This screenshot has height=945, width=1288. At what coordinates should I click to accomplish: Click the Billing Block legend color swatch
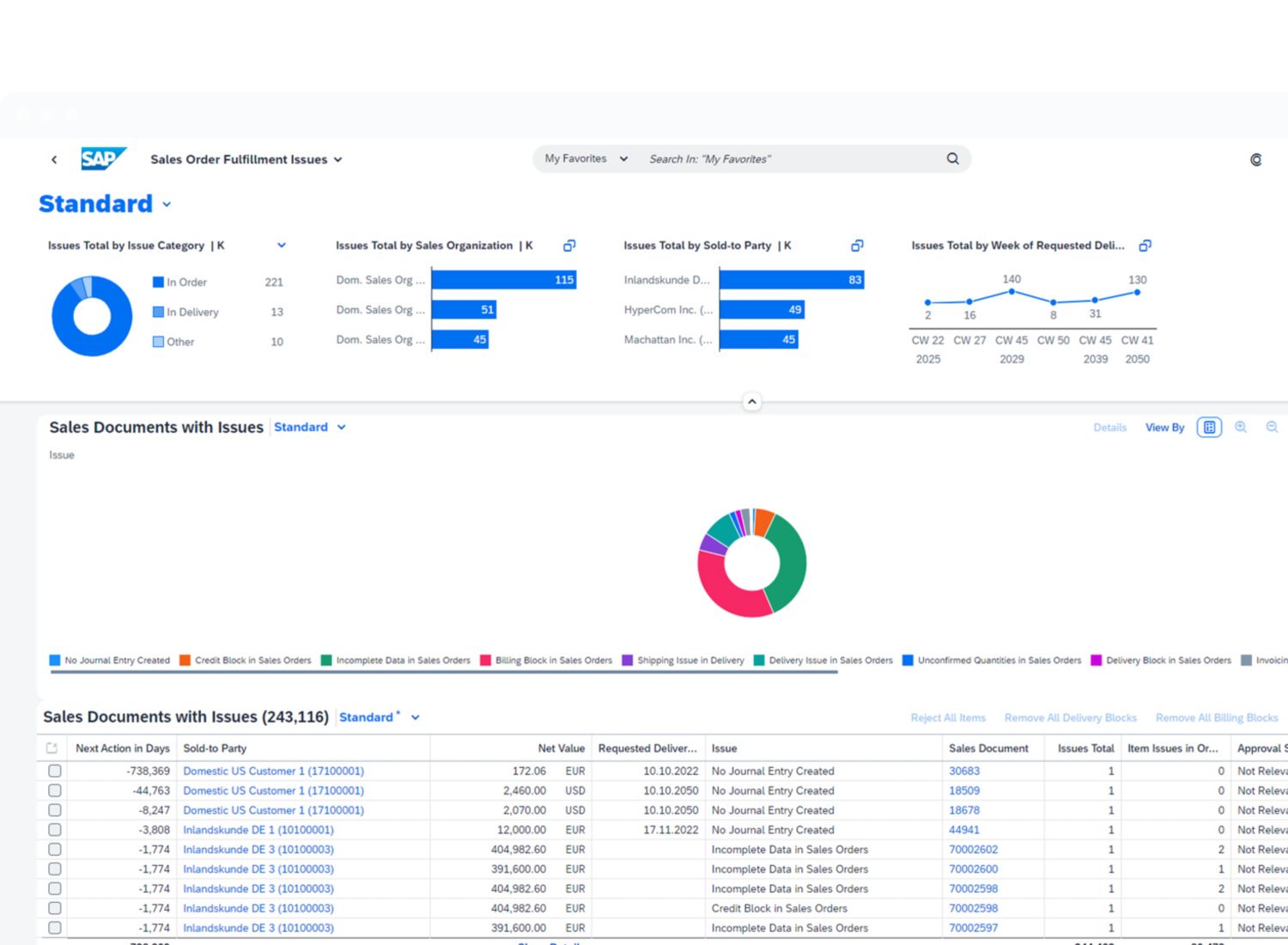coord(485,661)
